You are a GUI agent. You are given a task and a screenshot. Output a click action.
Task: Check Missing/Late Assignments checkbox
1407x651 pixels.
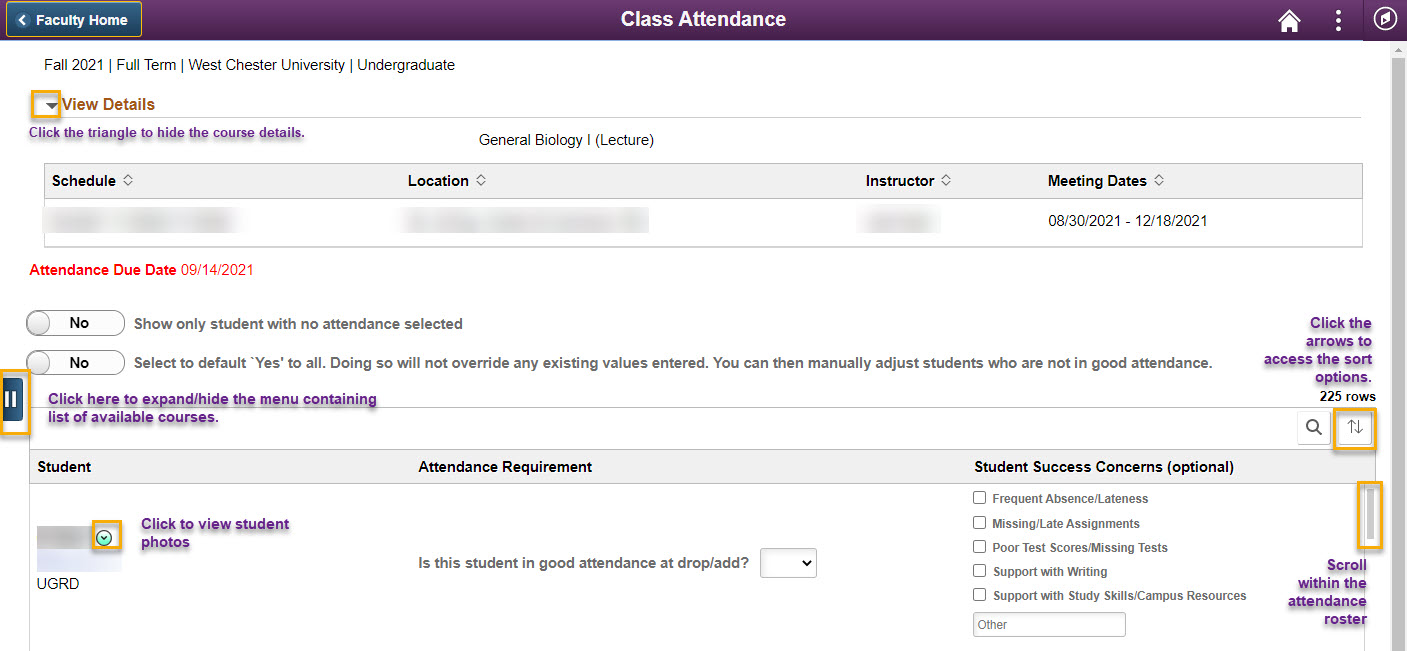pyautogui.click(x=980, y=523)
